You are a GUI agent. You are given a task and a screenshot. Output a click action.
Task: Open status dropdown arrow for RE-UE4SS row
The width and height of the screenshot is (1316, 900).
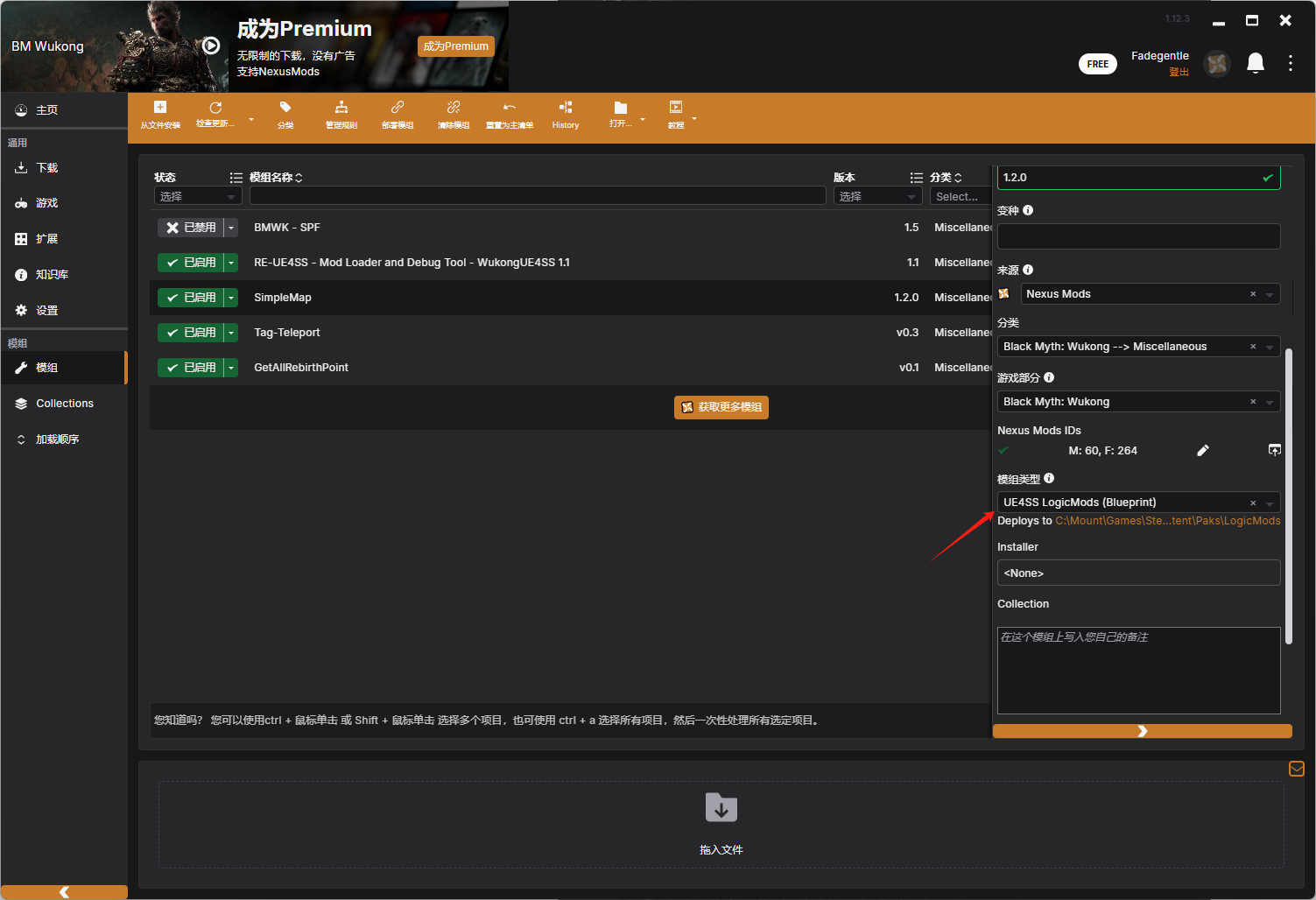[231, 263]
